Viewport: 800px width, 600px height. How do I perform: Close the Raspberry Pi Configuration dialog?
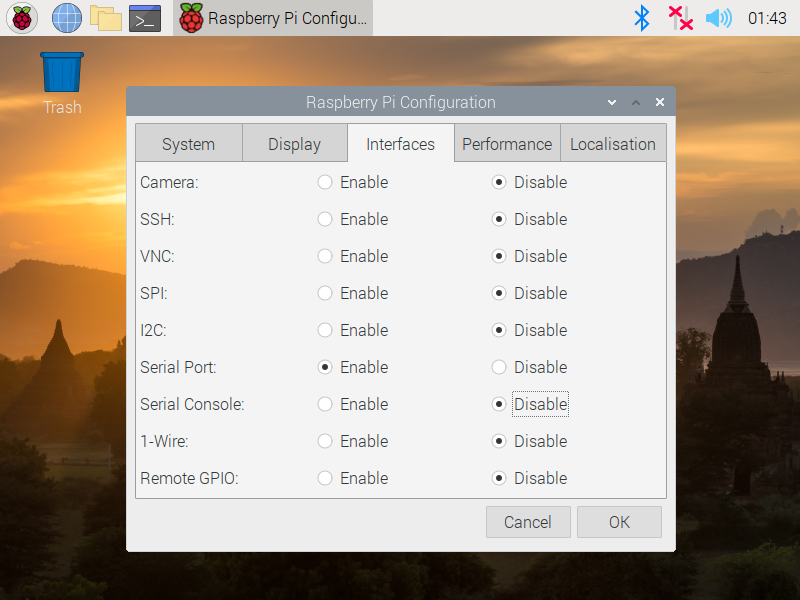(660, 103)
